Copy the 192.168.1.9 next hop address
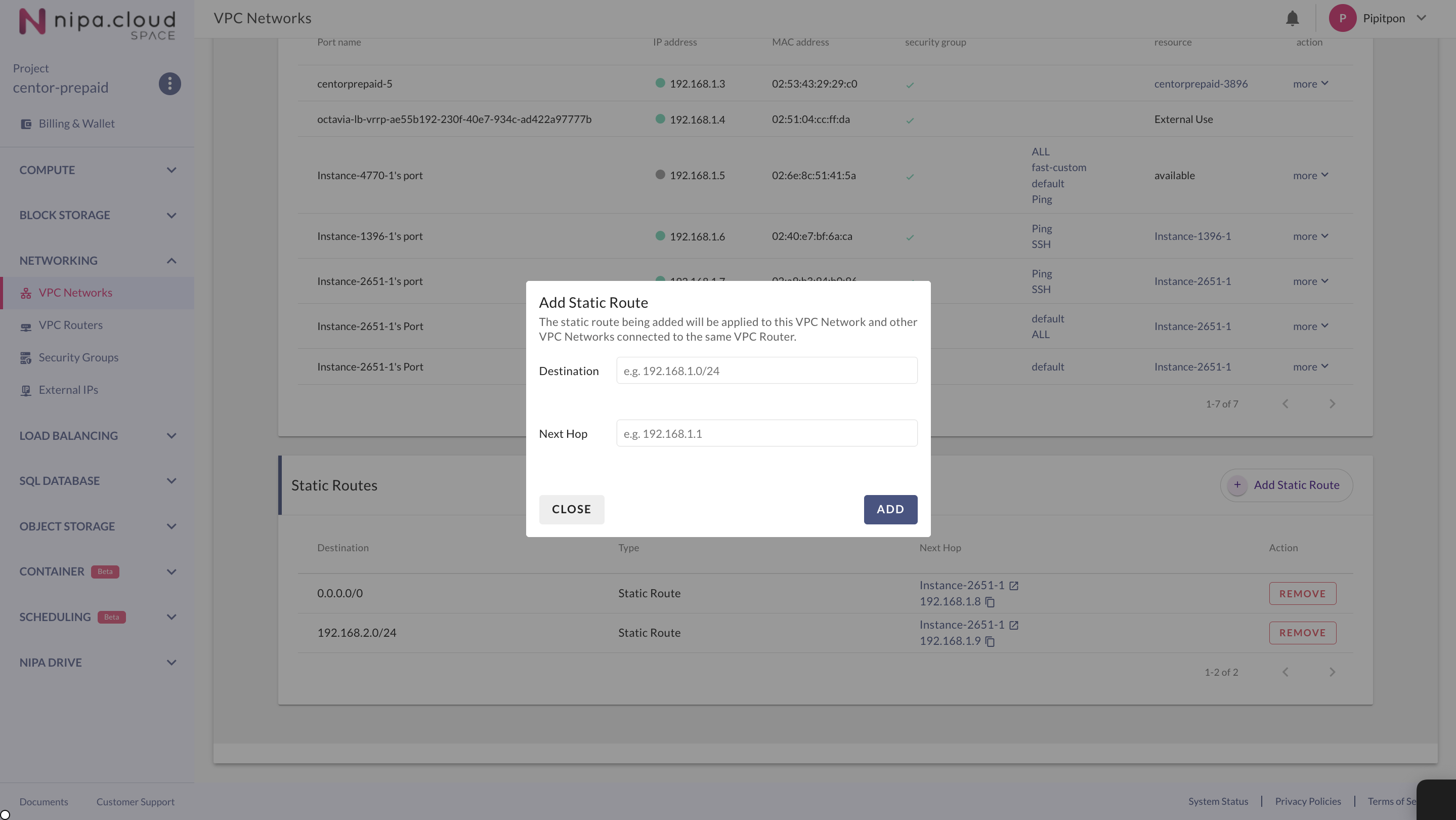Screen dimensions: 1456x820 coord(990,641)
